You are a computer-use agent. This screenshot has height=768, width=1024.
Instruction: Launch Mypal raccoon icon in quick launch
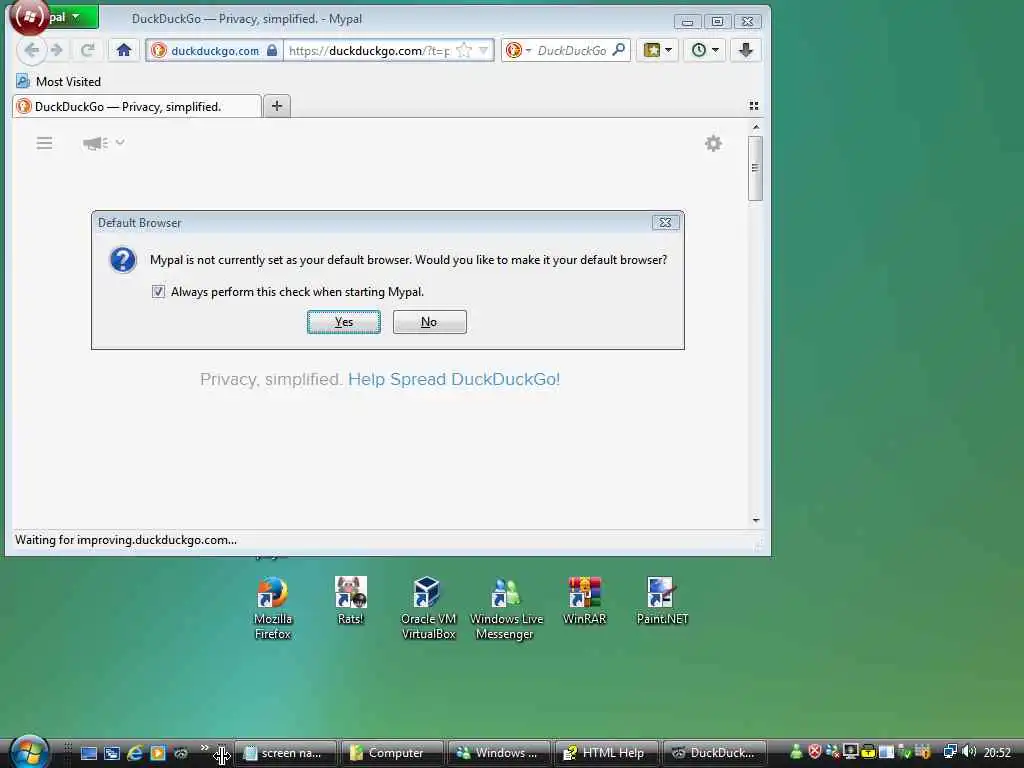pos(181,753)
